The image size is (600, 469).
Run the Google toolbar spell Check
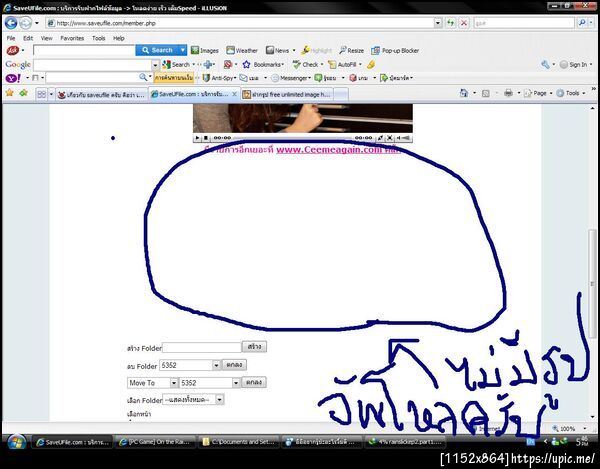[x=307, y=65]
